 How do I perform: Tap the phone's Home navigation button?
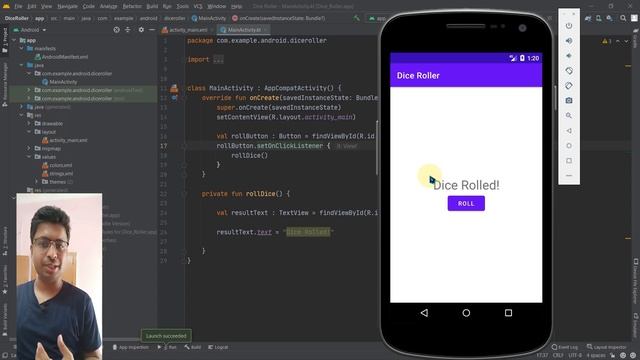pyautogui.click(x=466, y=313)
